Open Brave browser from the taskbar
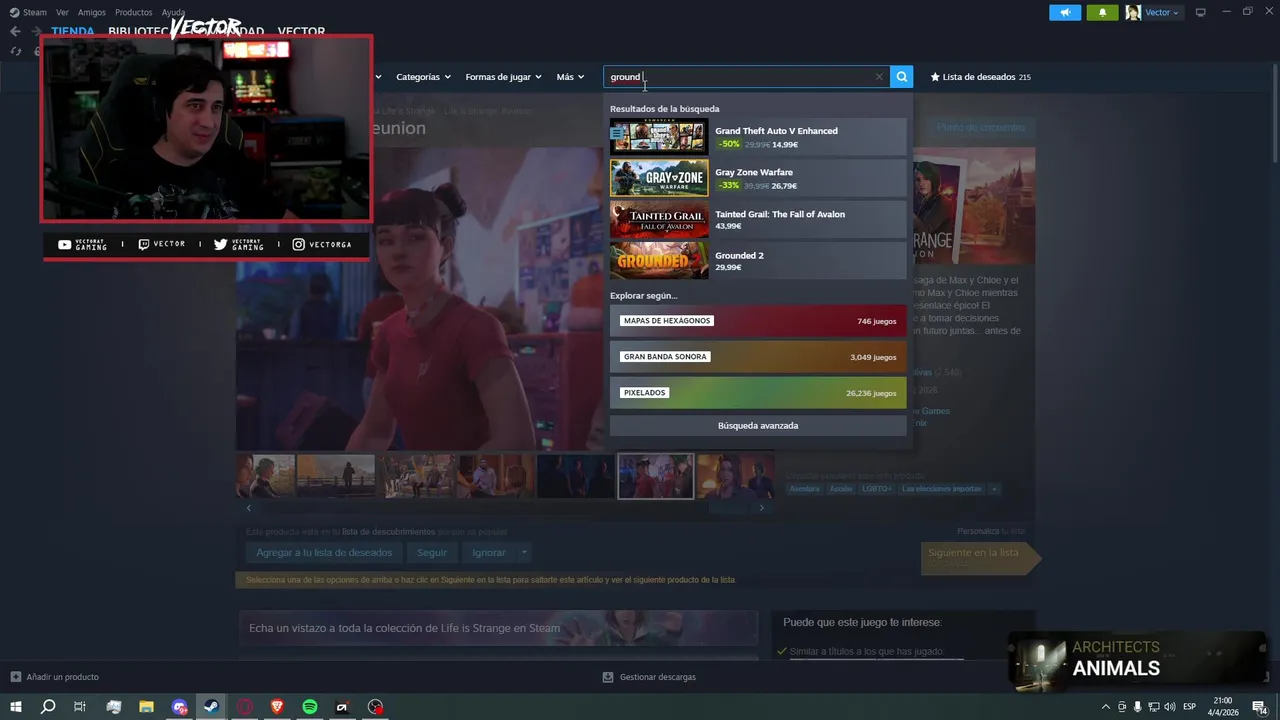1280x720 pixels. click(x=277, y=707)
